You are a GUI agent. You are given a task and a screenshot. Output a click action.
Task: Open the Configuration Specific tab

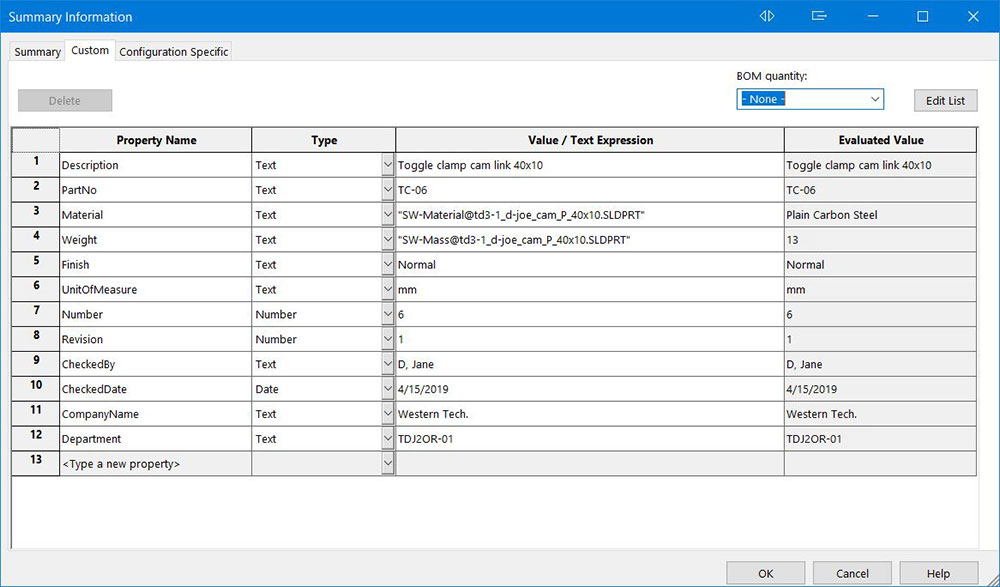pos(174,51)
